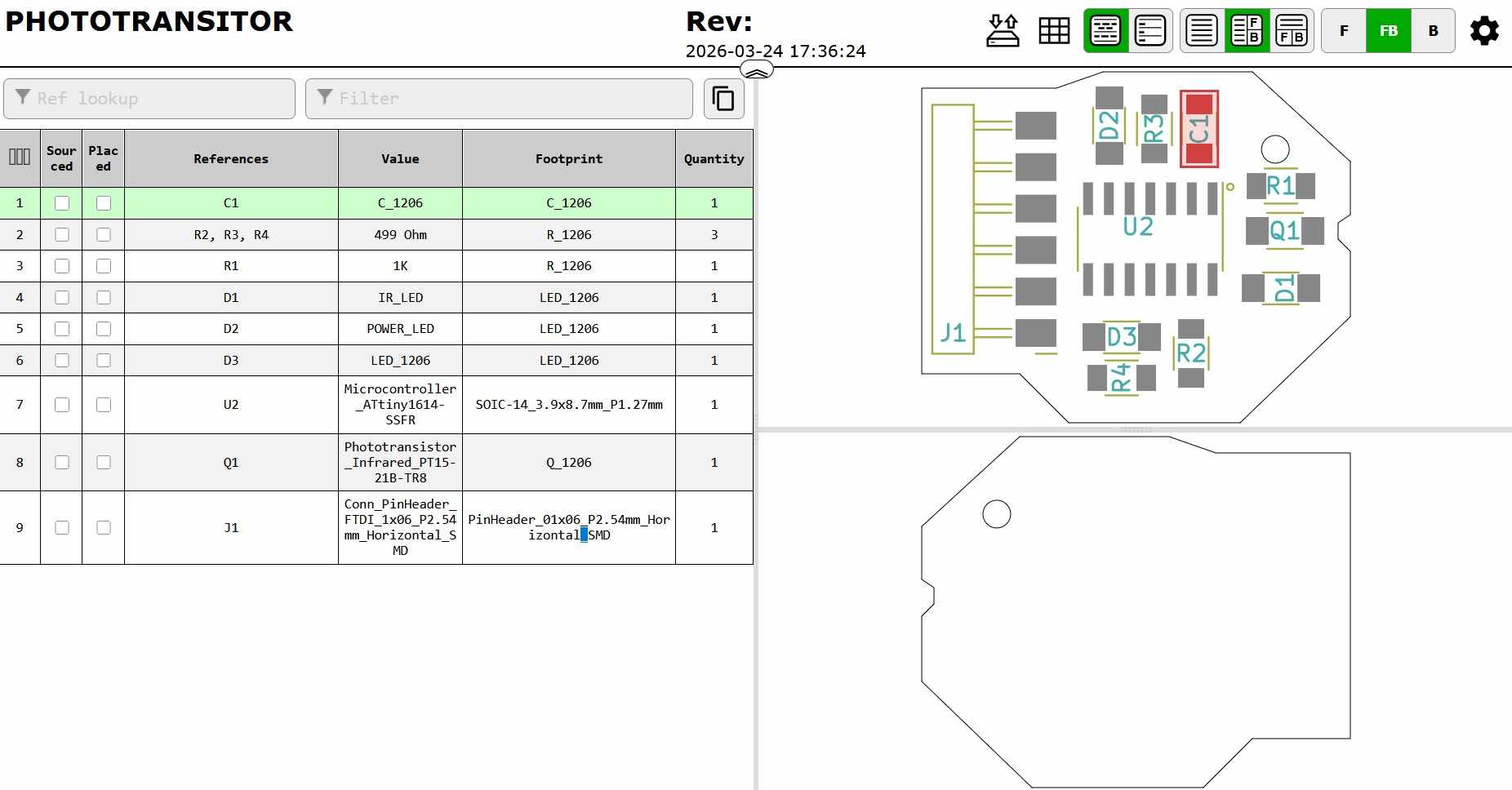Copy BOM to clipboard
Screen dimensions: 1512x790
coord(723,99)
